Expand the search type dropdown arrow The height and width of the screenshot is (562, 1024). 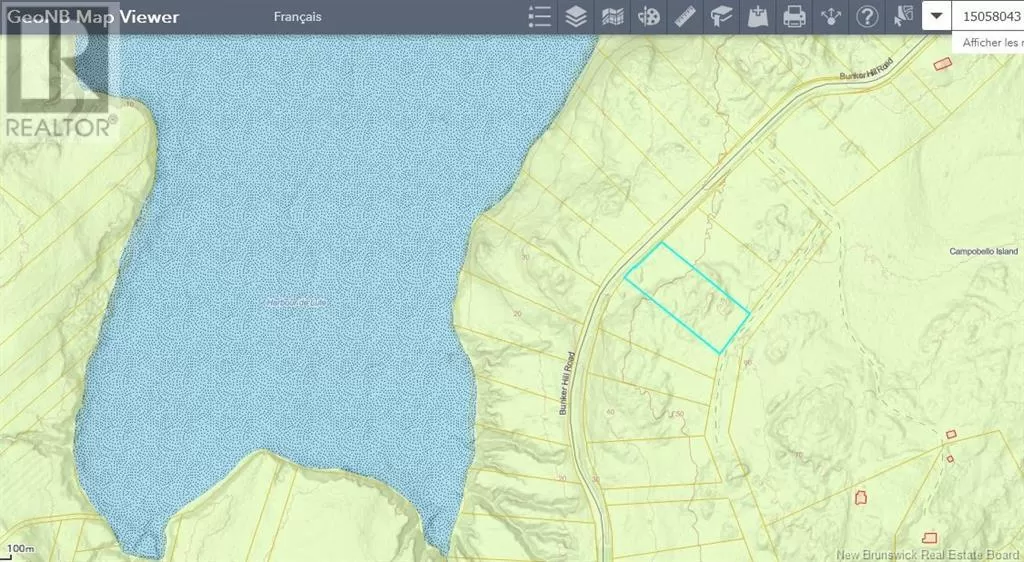coord(936,16)
